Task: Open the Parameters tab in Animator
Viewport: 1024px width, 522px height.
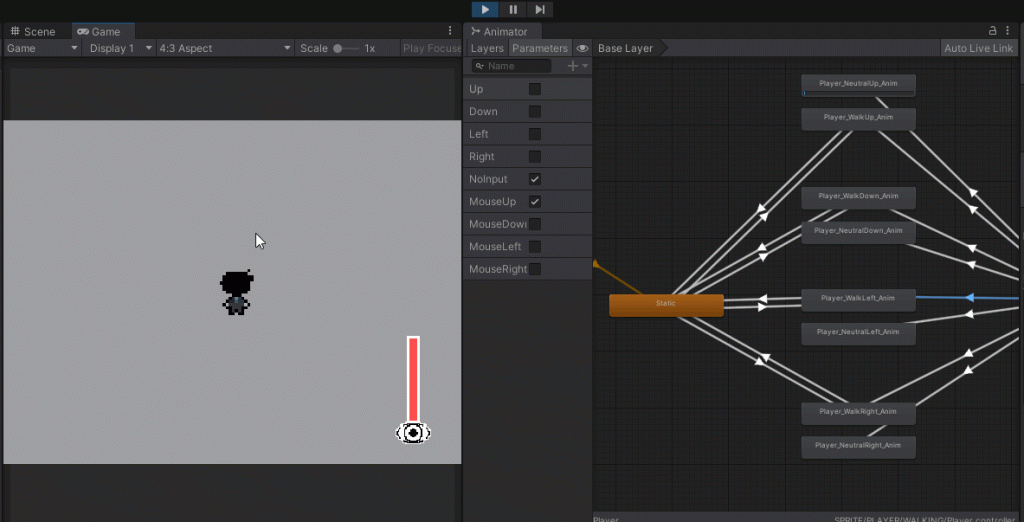Action: [539, 48]
